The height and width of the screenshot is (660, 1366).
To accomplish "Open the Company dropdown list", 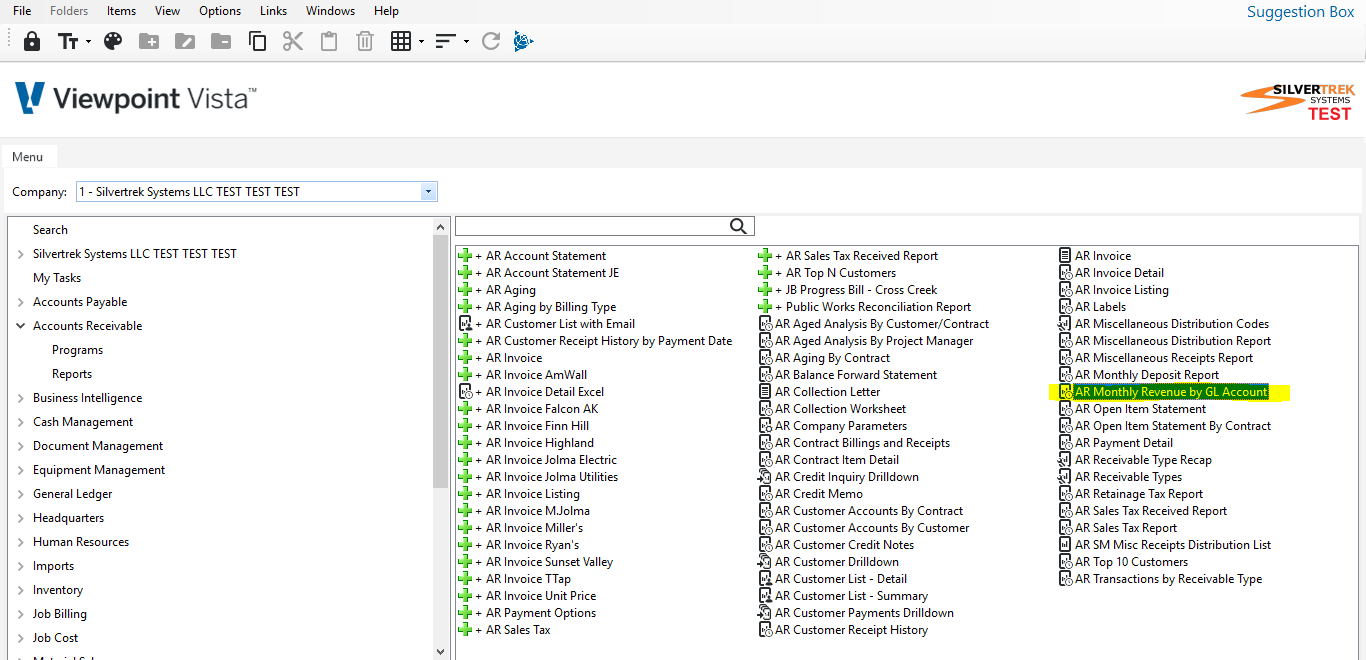I will (x=429, y=192).
